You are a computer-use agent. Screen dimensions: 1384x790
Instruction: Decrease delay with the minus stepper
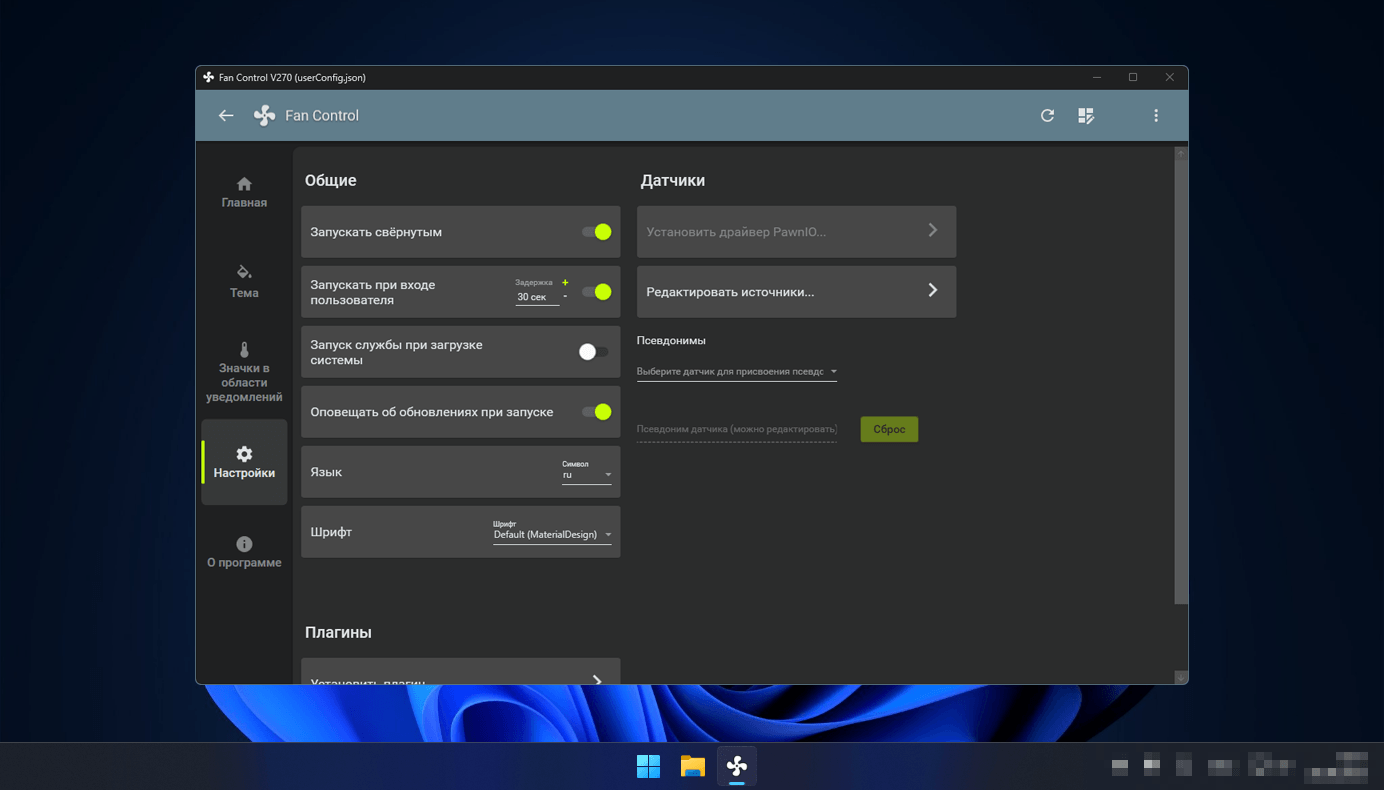tap(565, 296)
